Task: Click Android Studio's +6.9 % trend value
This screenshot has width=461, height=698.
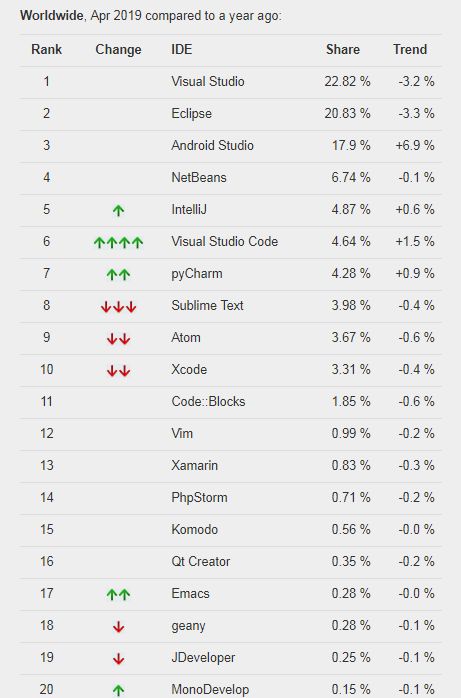Action: click(x=415, y=146)
